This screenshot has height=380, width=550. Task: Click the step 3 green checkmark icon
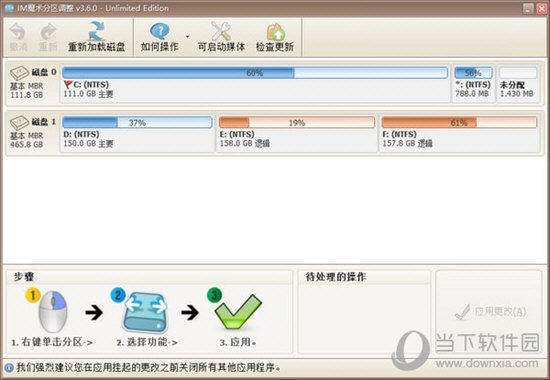coord(238,312)
